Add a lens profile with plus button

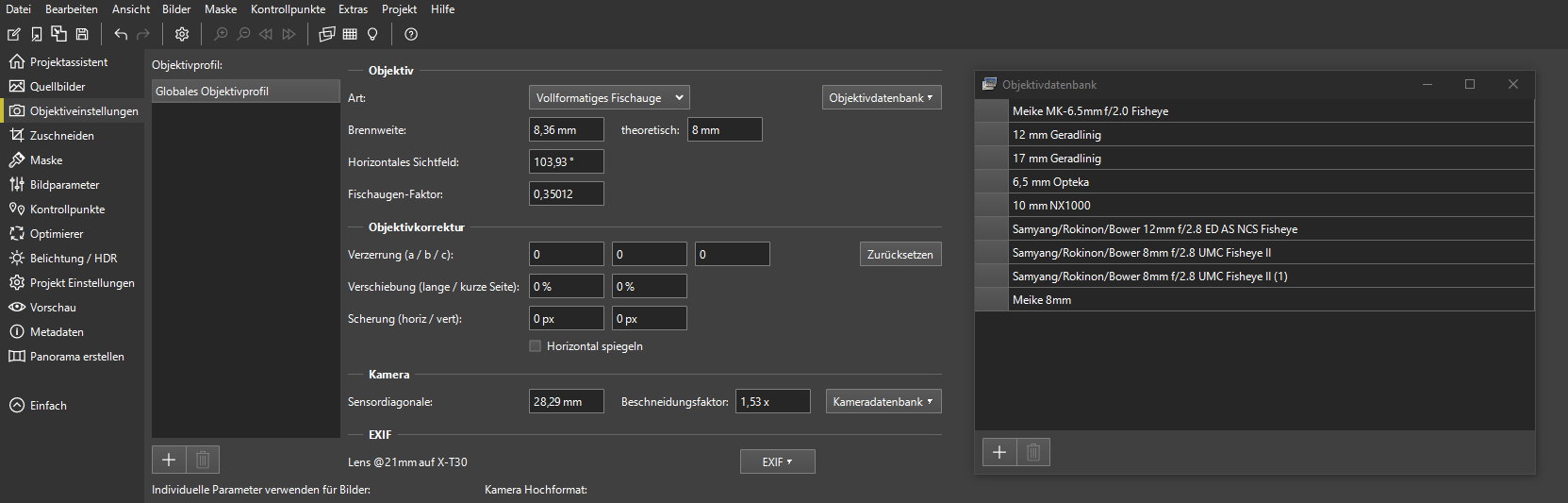(x=169, y=460)
